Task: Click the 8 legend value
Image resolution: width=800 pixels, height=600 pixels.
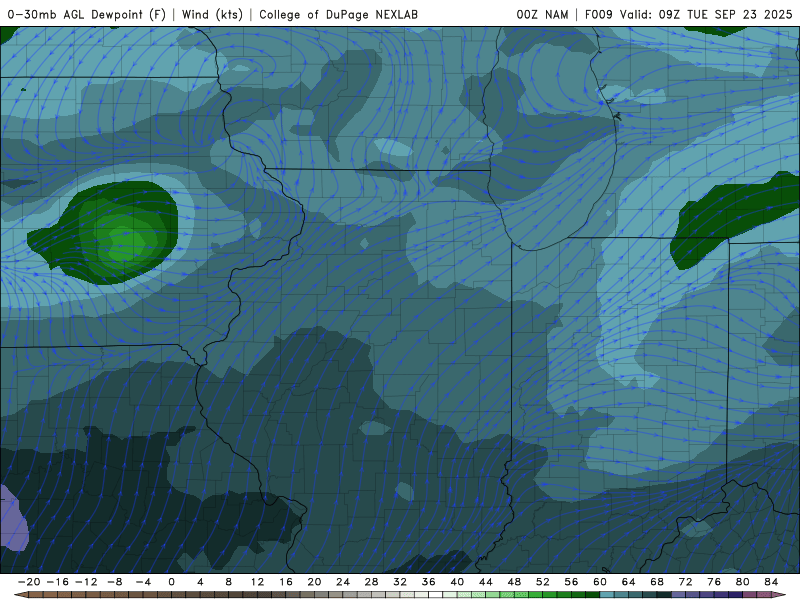Action: pyautogui.click(x=229, y=582)
